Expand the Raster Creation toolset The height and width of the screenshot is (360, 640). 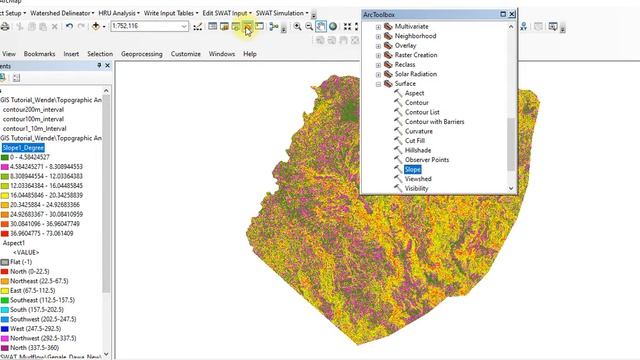pos(378,56)
